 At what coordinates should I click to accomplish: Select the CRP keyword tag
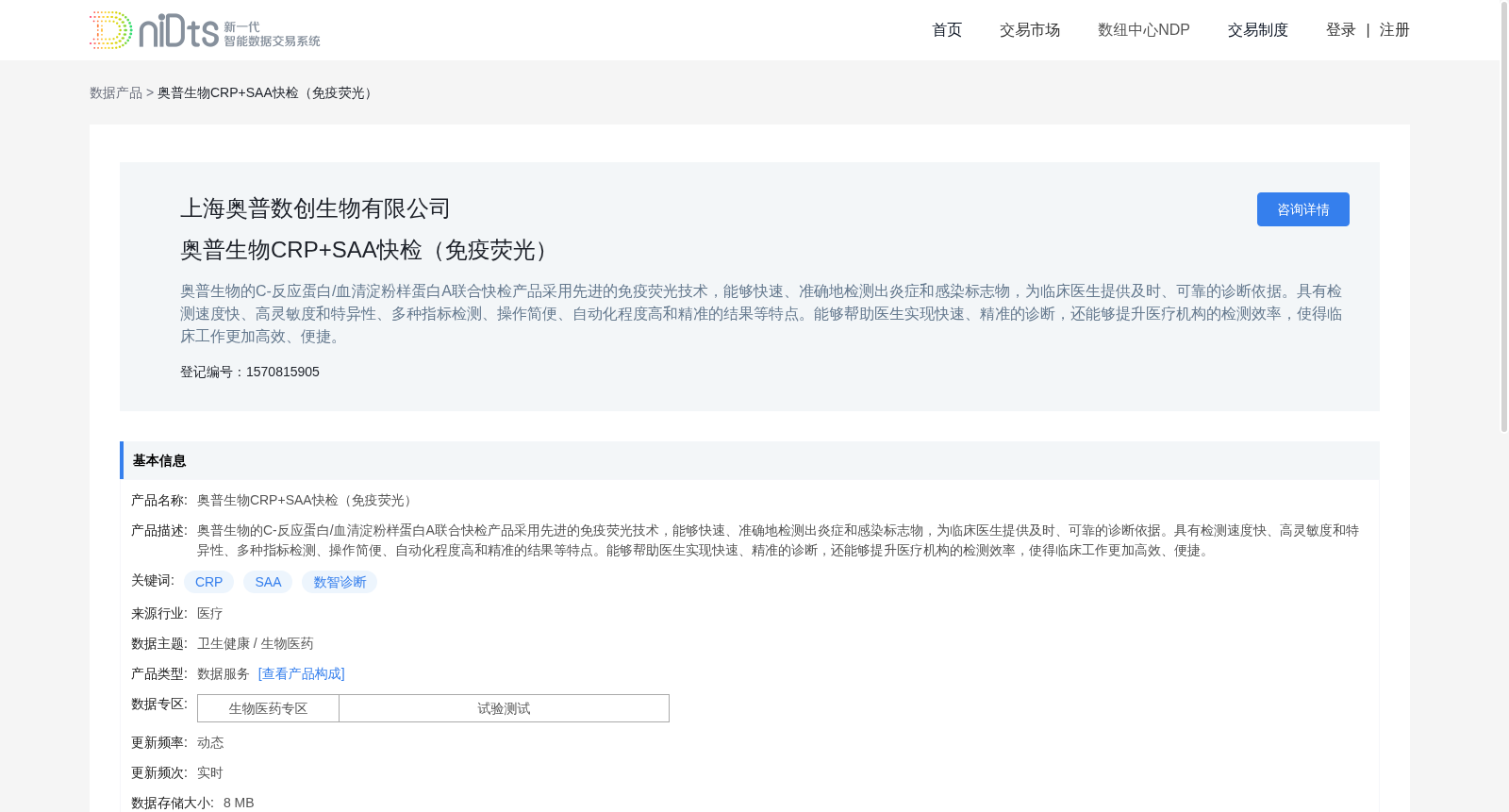pos(208,582)
